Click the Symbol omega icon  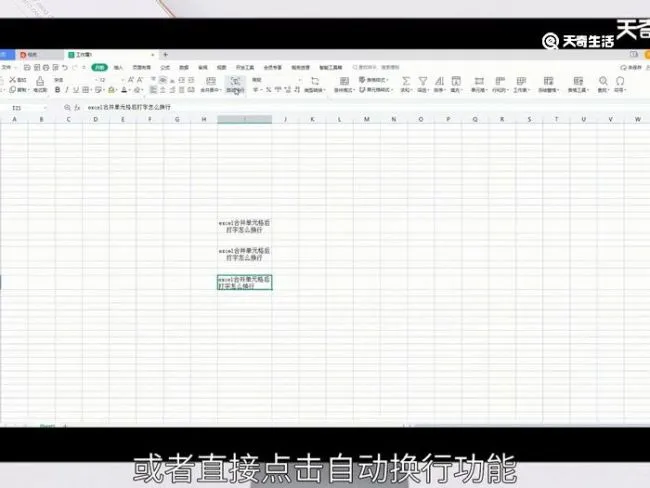620,81
